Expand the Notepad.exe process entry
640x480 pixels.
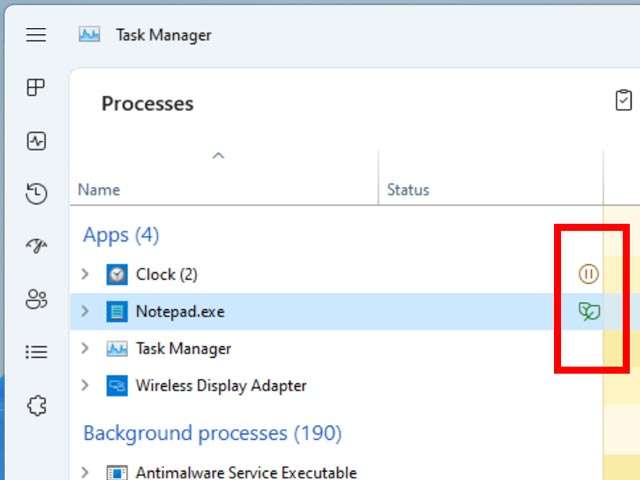coord(85,312)
